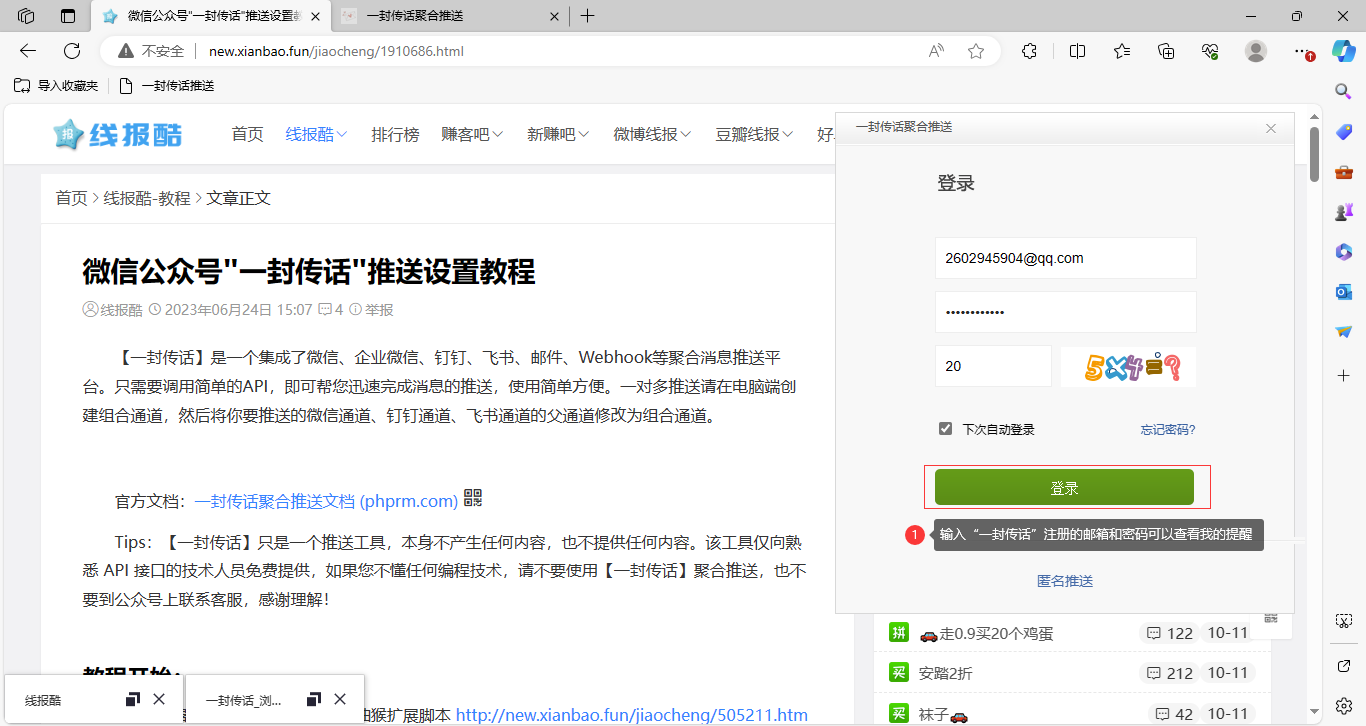Open the workspaces icon in tab bar
The image size is (1366, 726).
coord(27,16)
